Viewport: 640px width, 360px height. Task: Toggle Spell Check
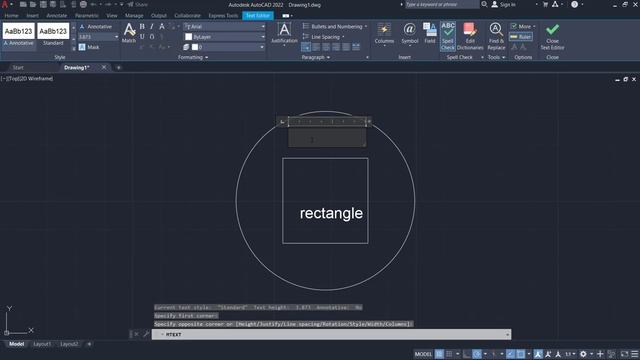click(x=448, y=36)
